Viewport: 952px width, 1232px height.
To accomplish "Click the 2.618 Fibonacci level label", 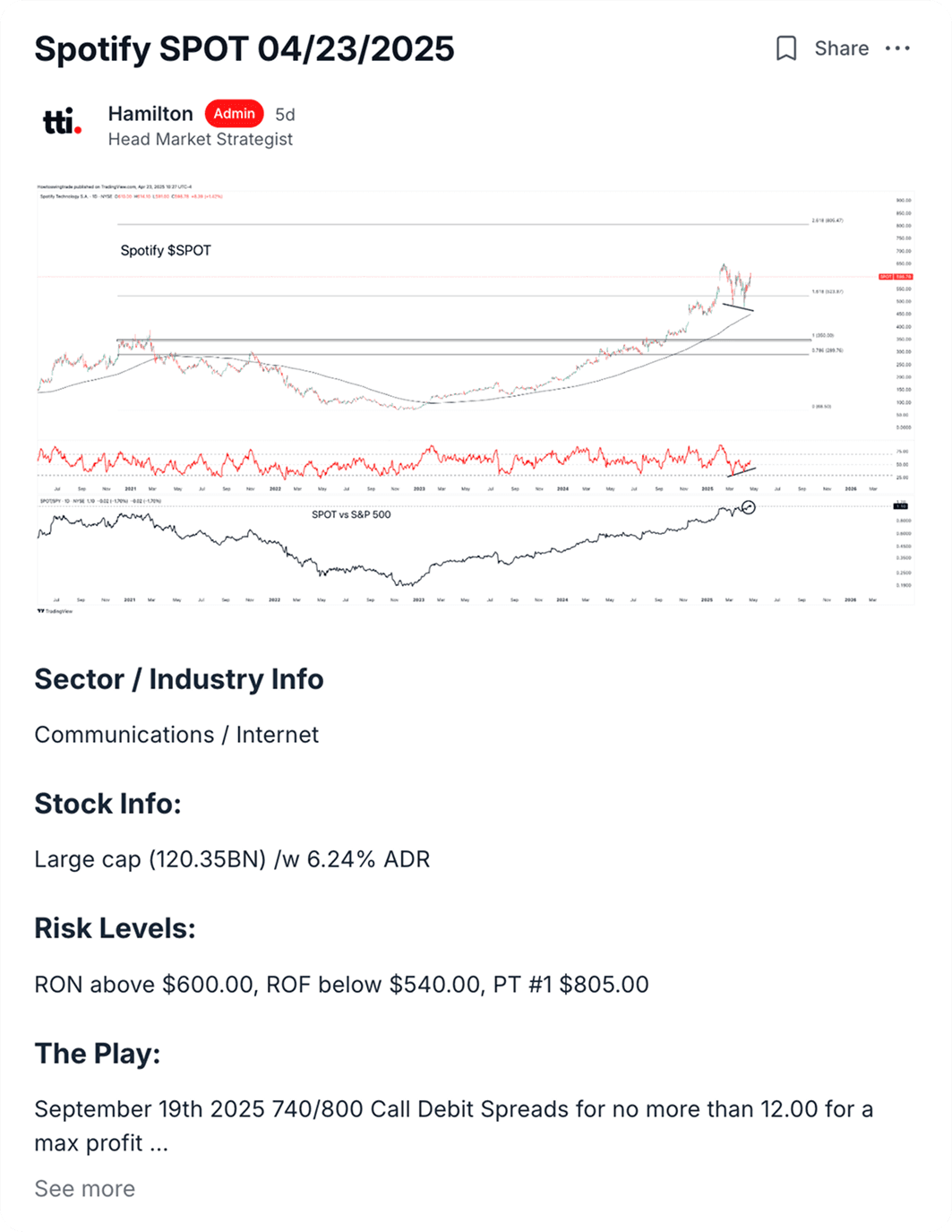I will [827, 220].
